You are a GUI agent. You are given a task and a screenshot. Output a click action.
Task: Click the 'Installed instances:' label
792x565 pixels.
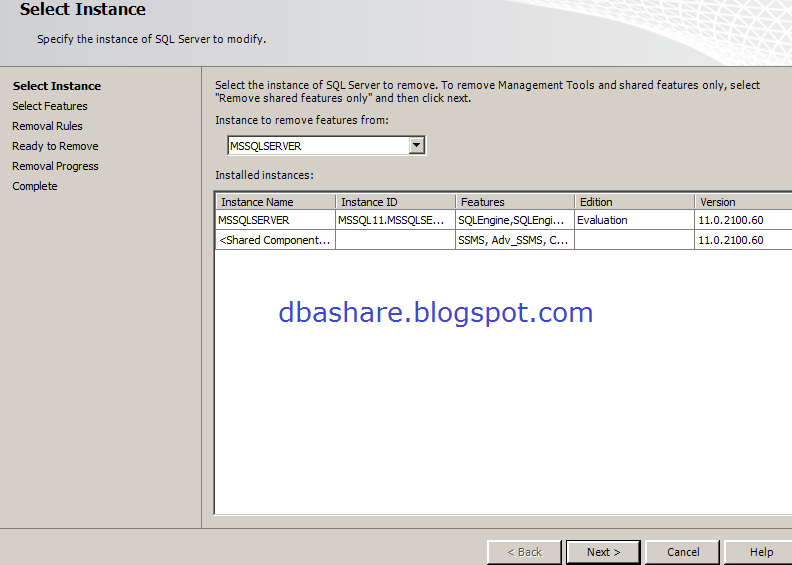coord(264,175)
